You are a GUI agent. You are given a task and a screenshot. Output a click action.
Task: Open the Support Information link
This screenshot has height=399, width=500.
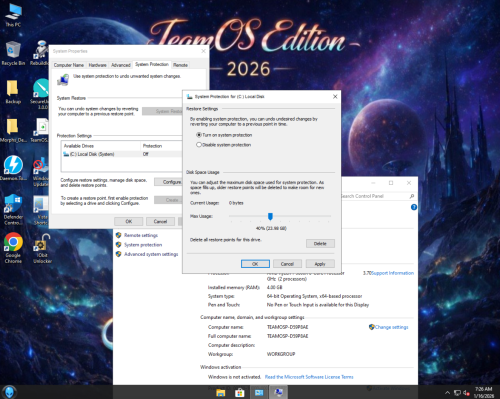tap(393, 273)
